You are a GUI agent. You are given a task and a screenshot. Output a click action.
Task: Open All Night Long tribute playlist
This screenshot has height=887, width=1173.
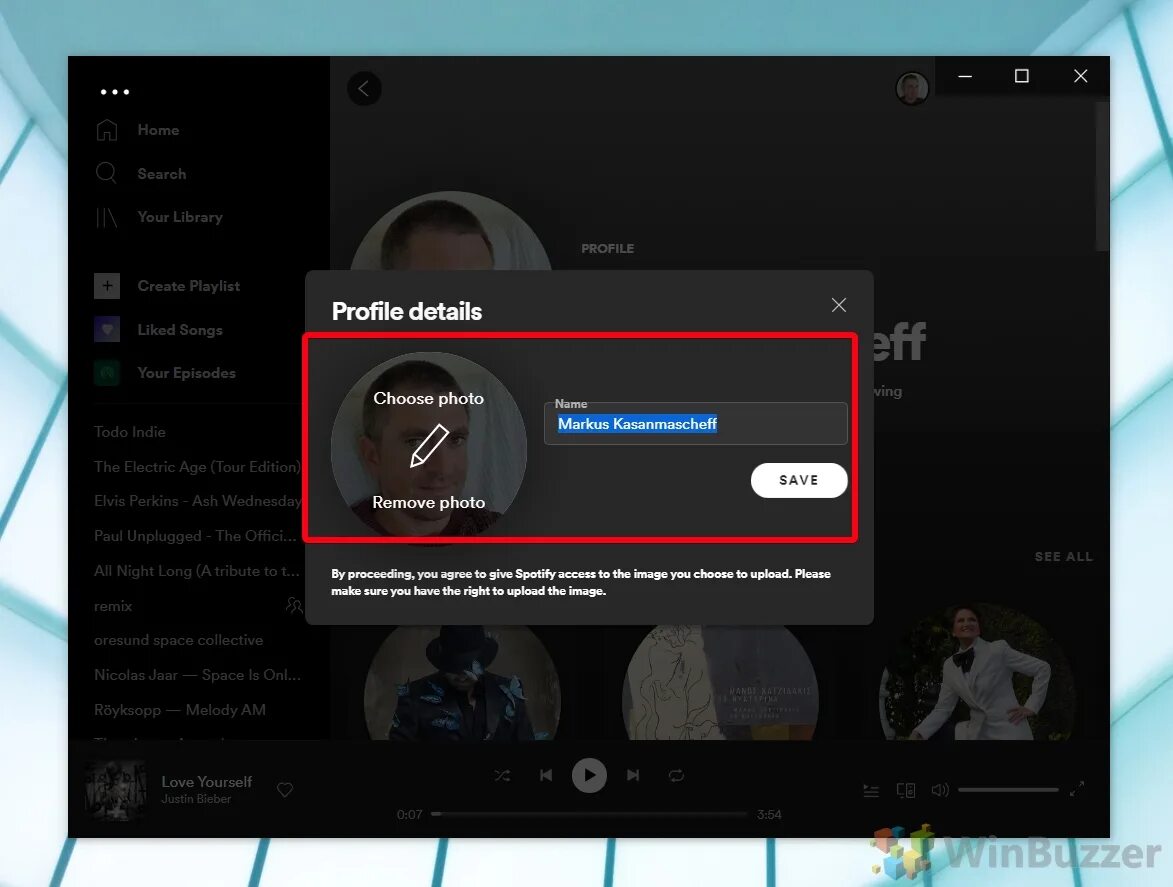point(196,571)
